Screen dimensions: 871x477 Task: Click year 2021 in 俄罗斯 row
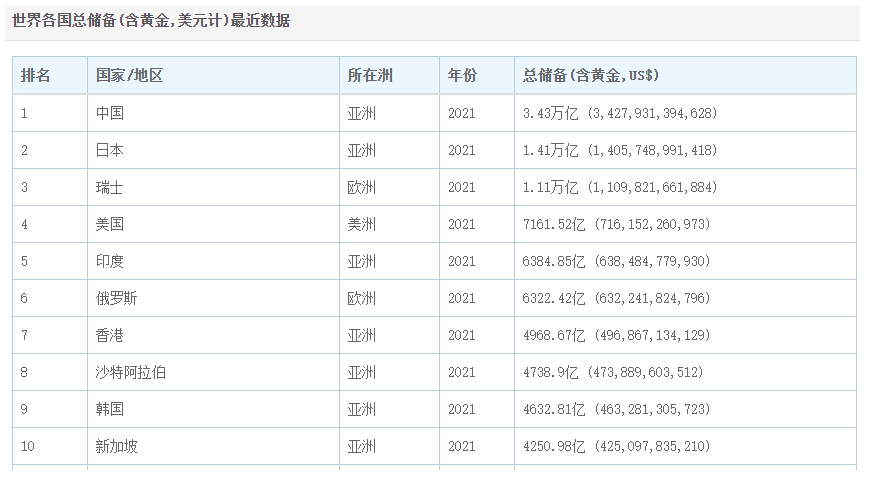click(462, 298)
